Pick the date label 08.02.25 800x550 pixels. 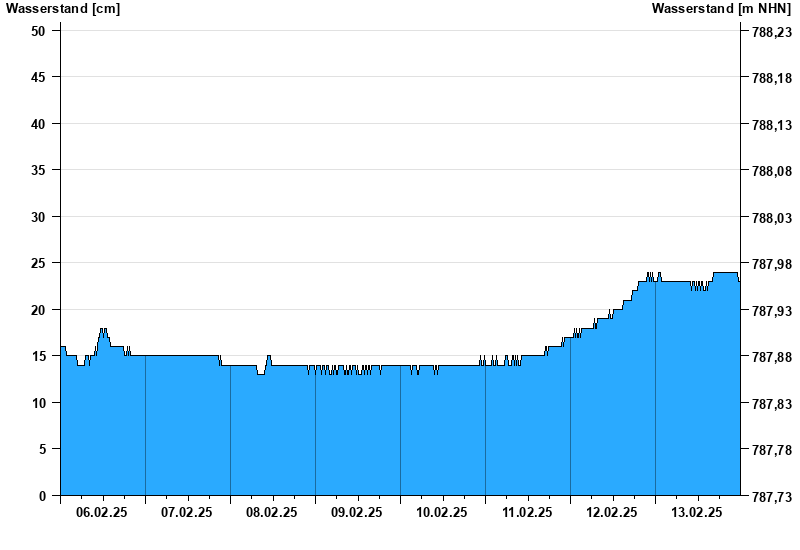click(271, 513)
